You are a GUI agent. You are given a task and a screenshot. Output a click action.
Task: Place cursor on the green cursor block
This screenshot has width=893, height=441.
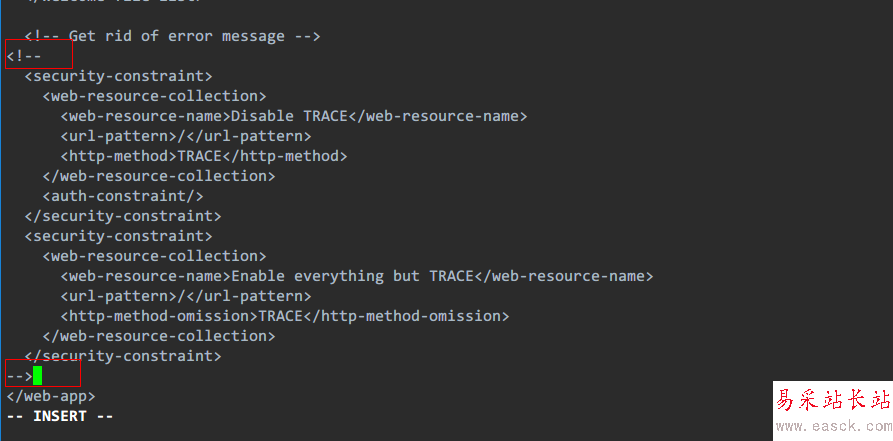[38, 376]
